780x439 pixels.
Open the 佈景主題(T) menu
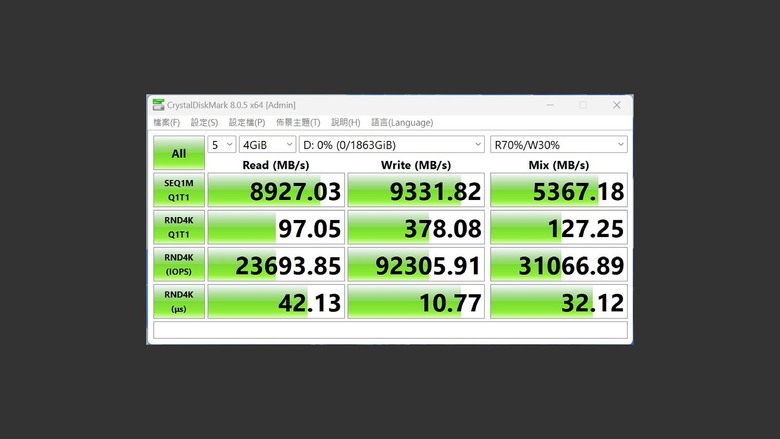(298, 122)
